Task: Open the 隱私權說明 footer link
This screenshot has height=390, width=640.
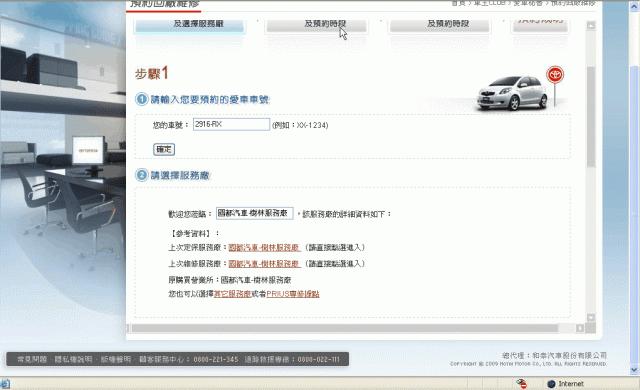Action: (x=73, y=359)
